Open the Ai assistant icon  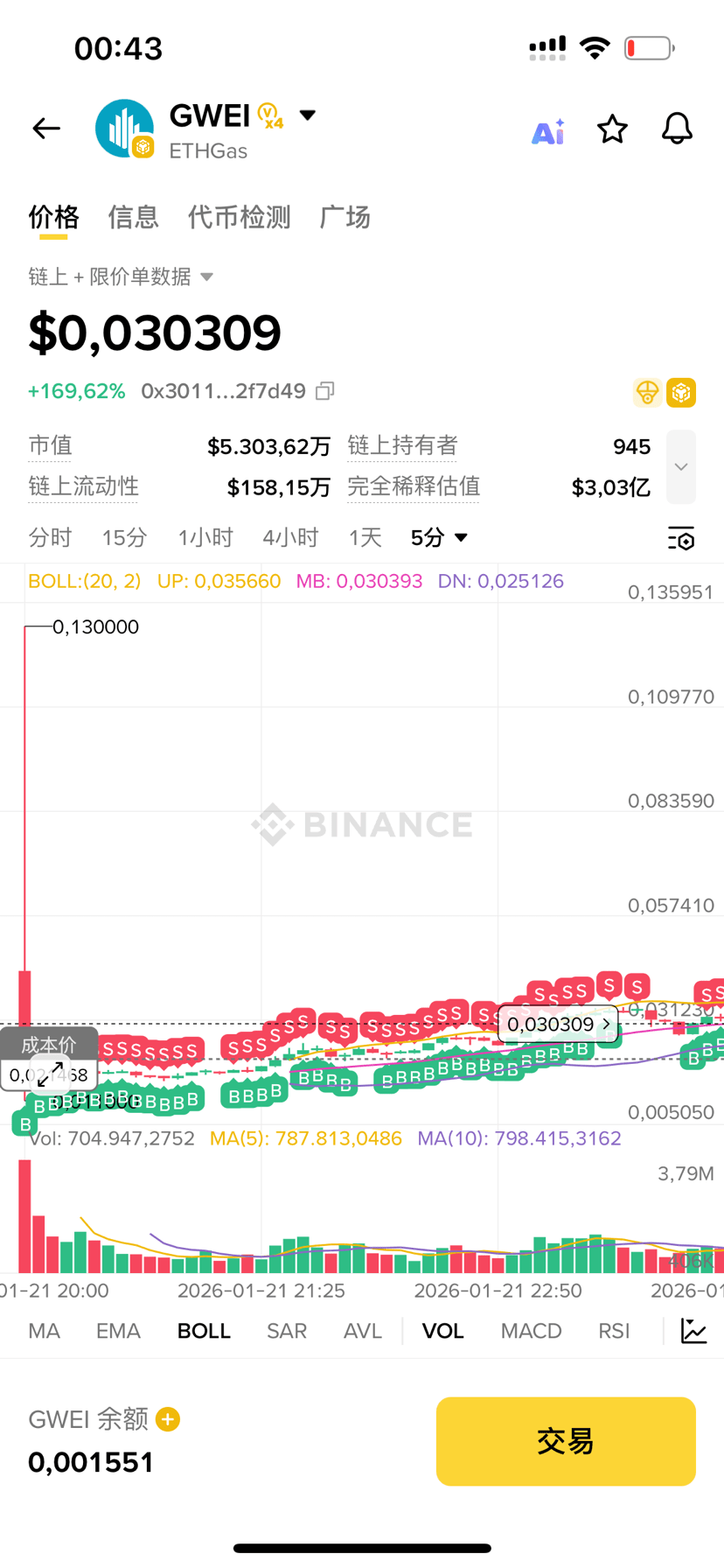point(548,131)
